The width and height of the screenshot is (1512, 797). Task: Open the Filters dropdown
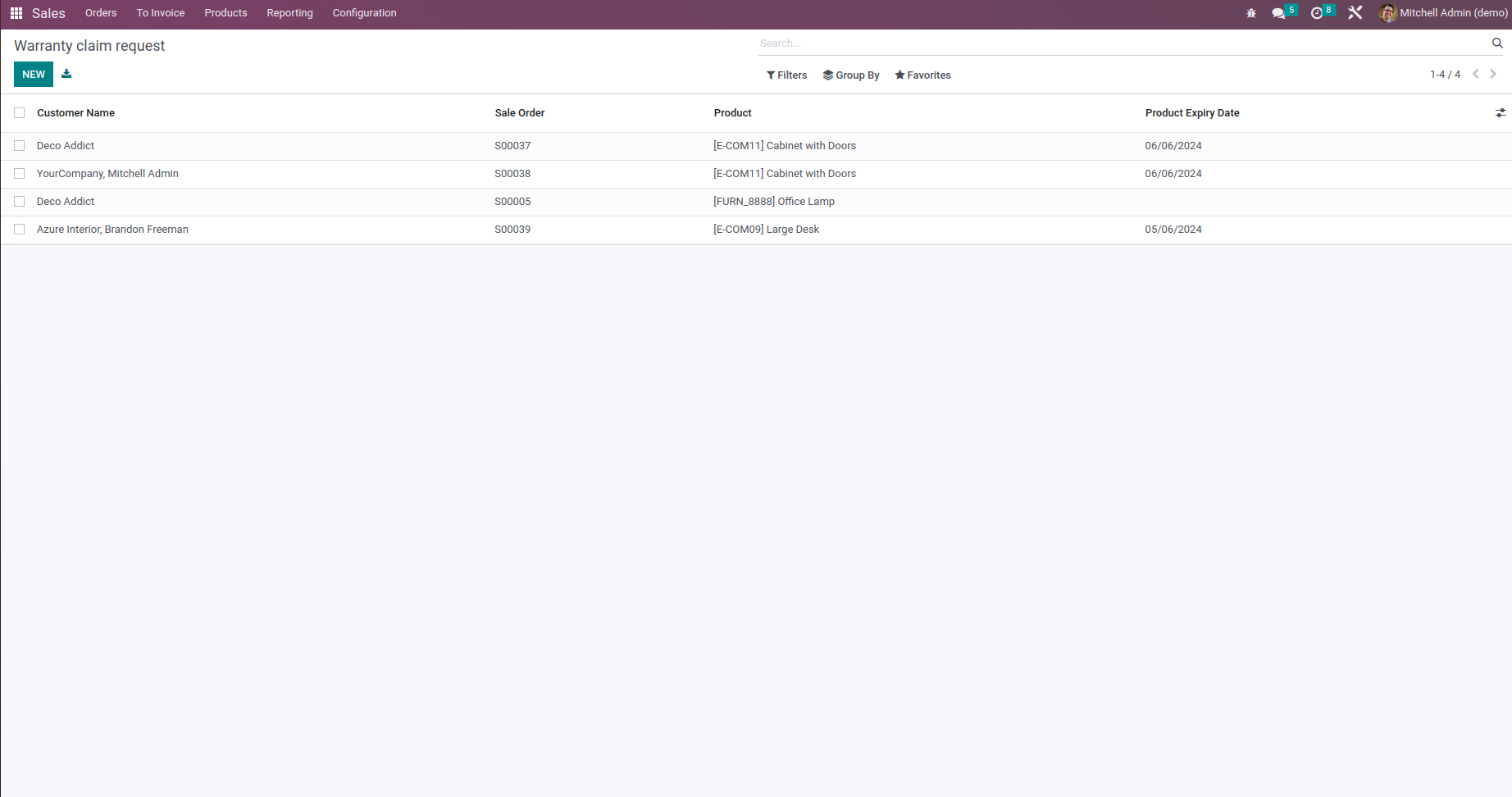tap(786, 75)
